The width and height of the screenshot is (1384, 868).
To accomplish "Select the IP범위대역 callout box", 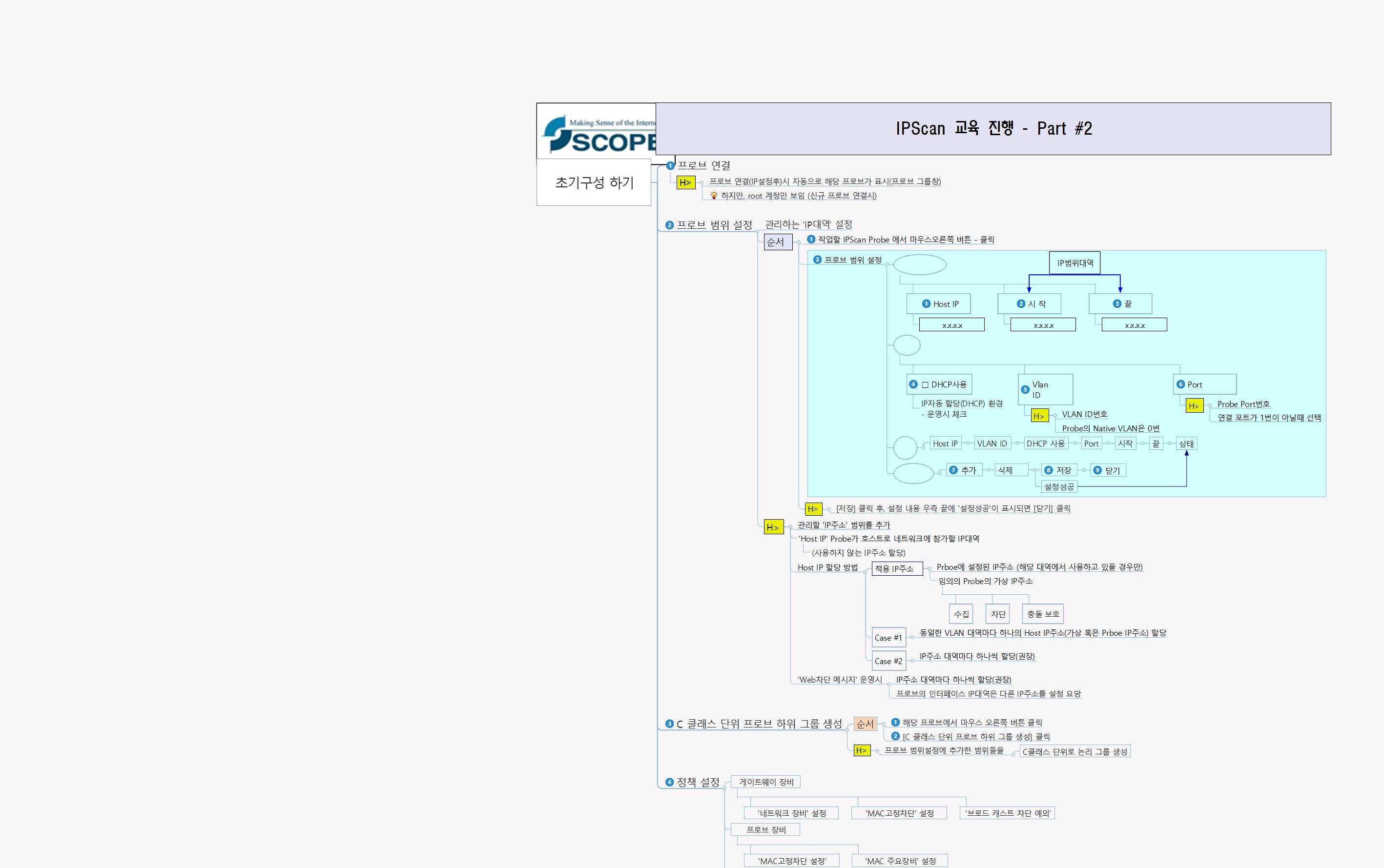I will click(x=1074, y=263).
